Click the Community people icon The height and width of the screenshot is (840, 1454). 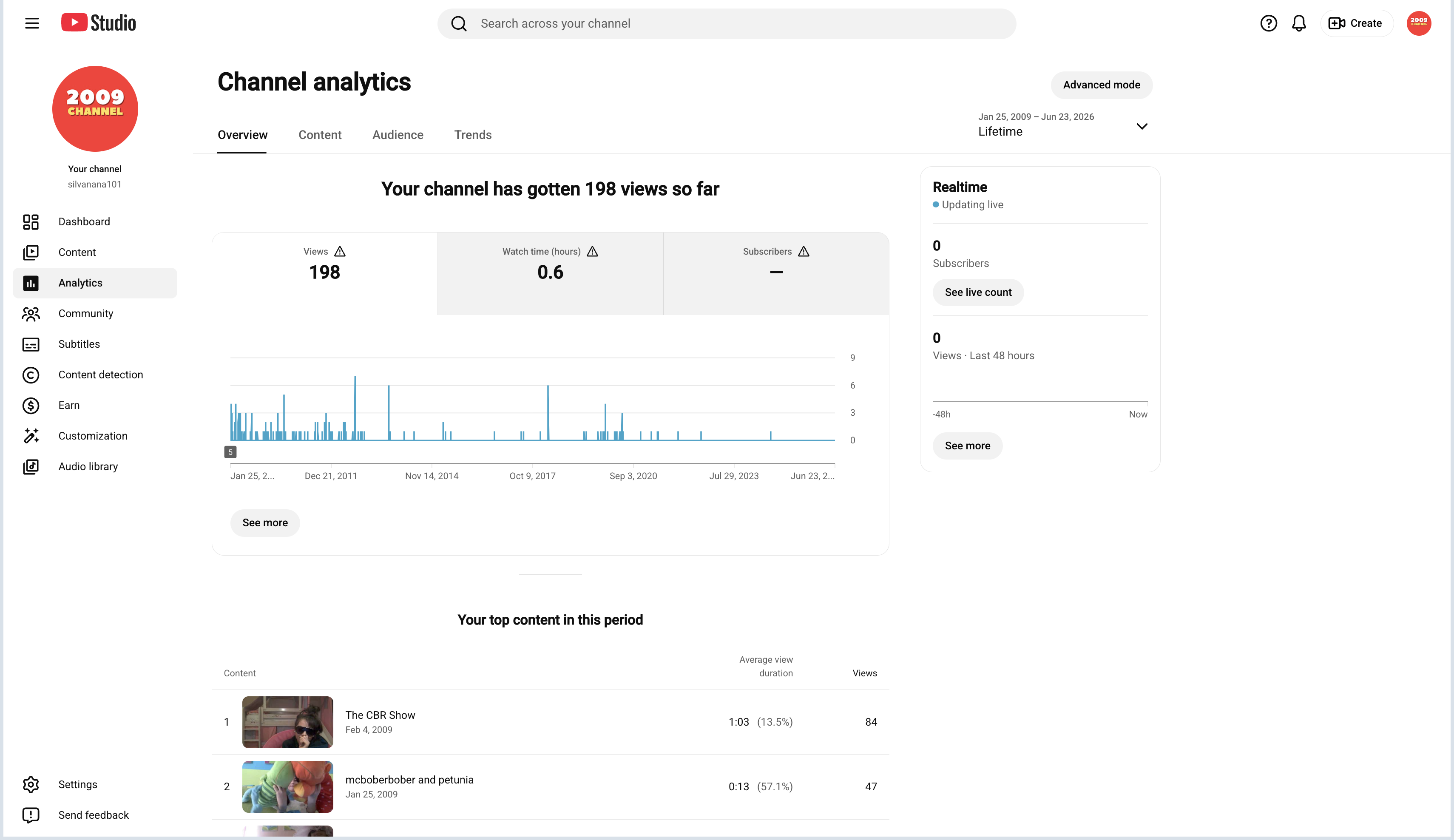pos(31,313)
